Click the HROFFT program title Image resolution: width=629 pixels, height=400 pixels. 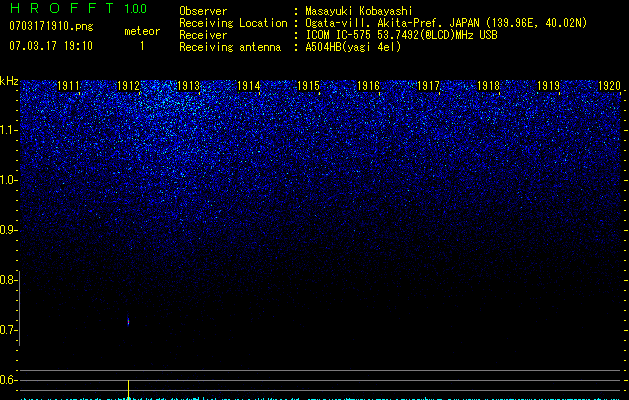[x=61, y=8]
